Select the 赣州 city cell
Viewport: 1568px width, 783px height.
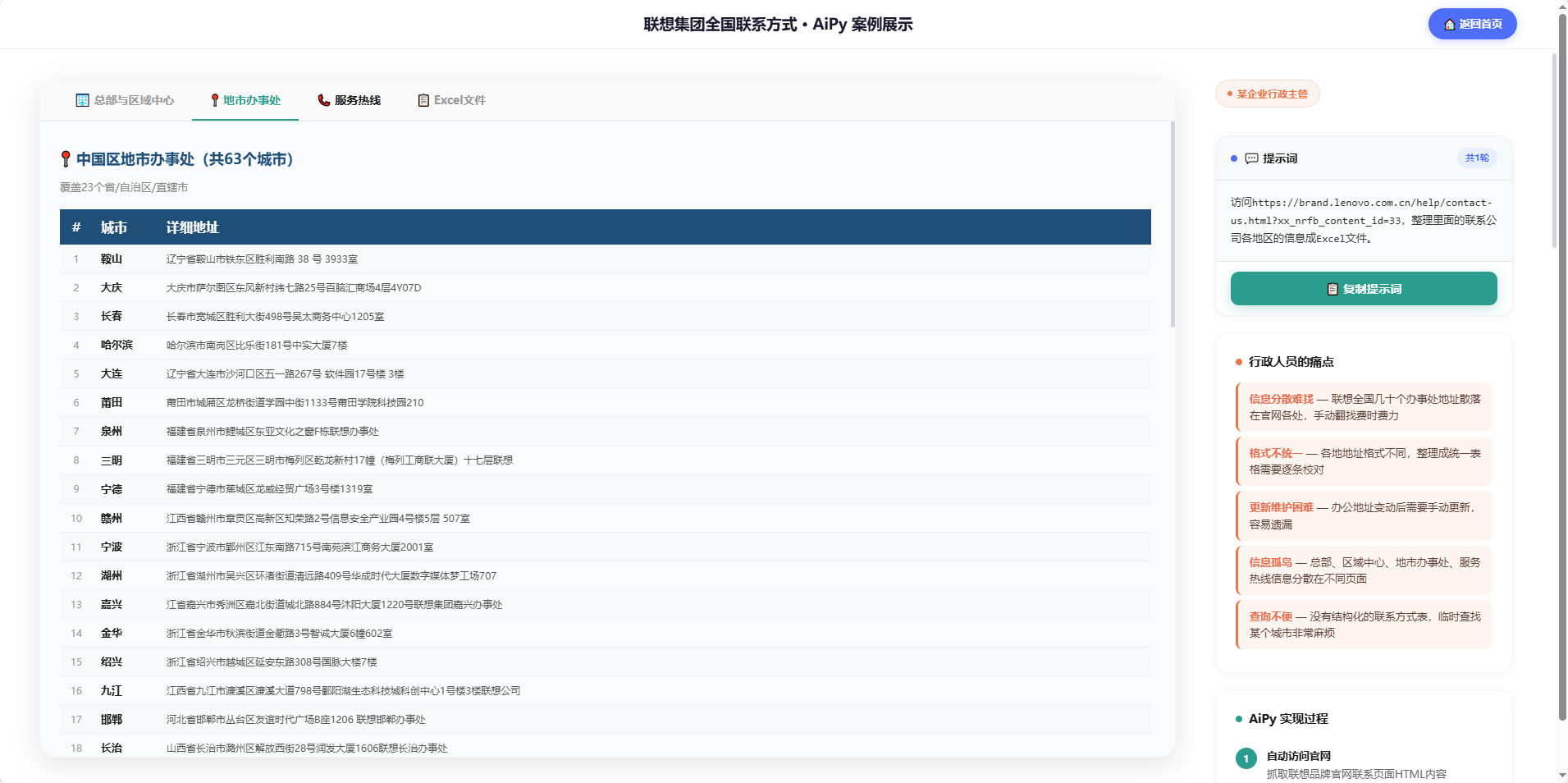click(112, 518)
